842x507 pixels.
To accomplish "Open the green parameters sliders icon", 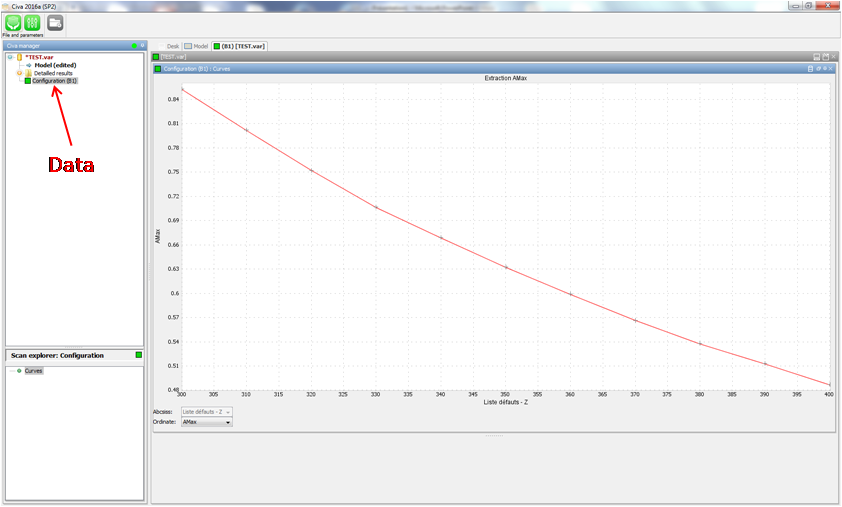I will pos(32,22).
